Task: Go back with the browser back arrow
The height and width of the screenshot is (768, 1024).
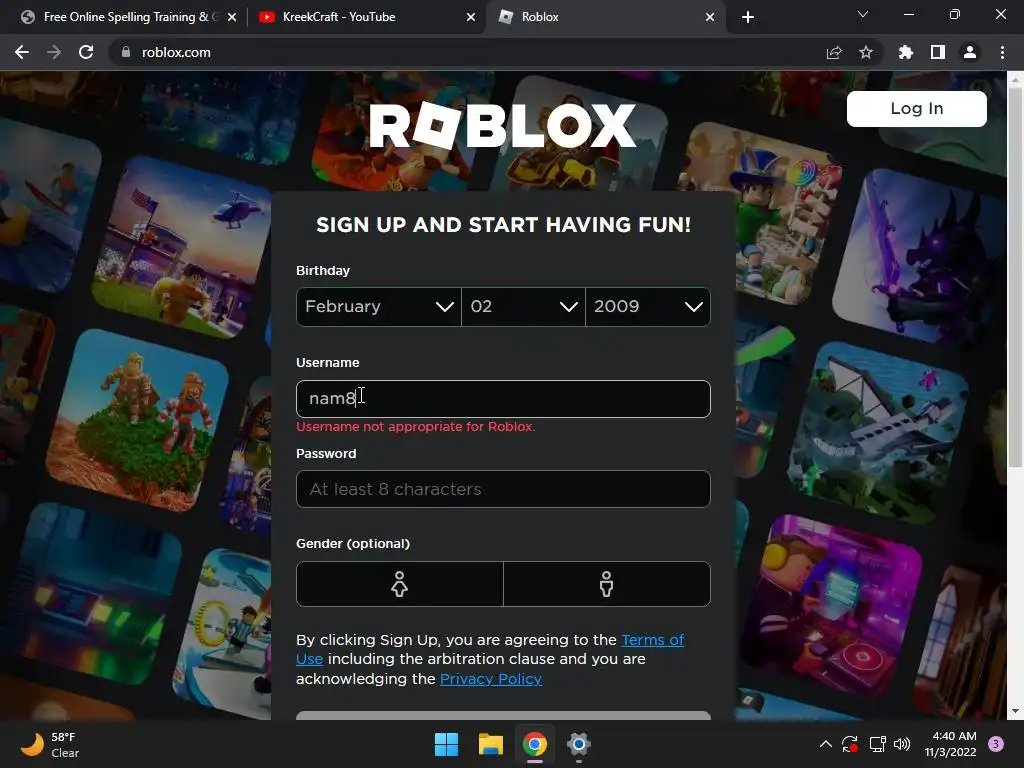Action: (x=22, y=52)
